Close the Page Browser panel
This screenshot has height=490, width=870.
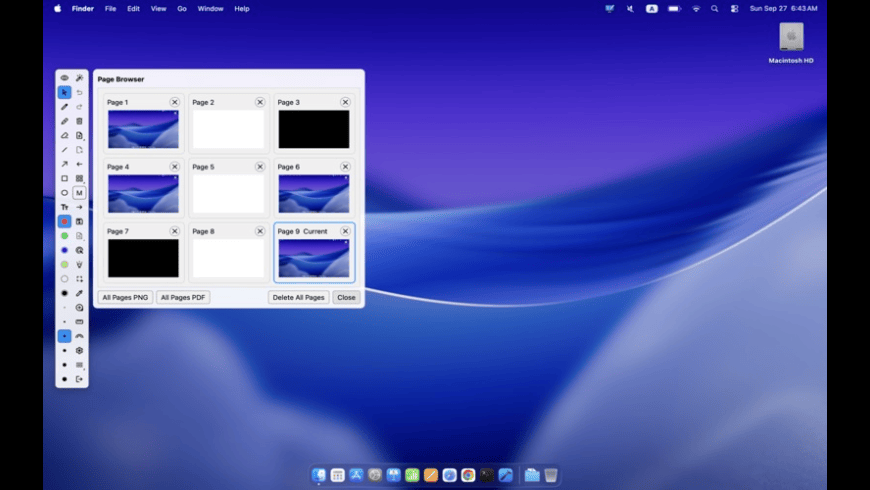pyautogui.click(x=346, y=297)
